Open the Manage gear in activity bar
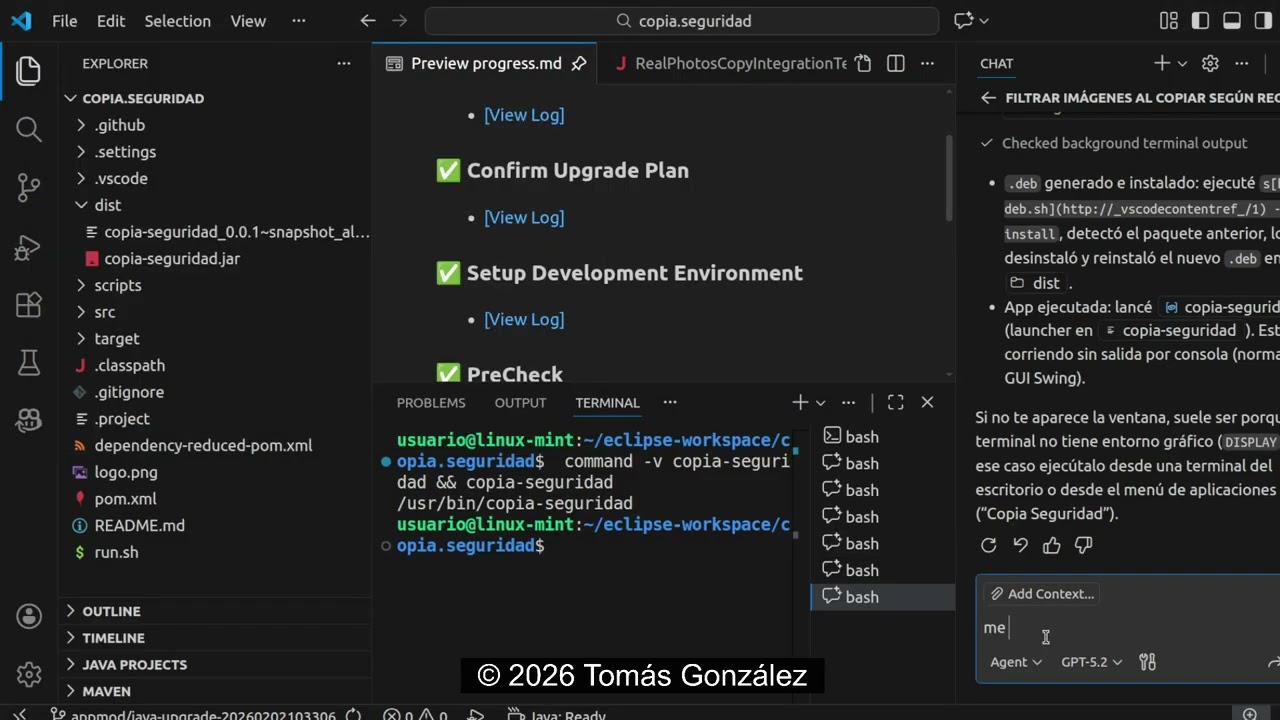1280x720 pixels. [x=29, y=674]
